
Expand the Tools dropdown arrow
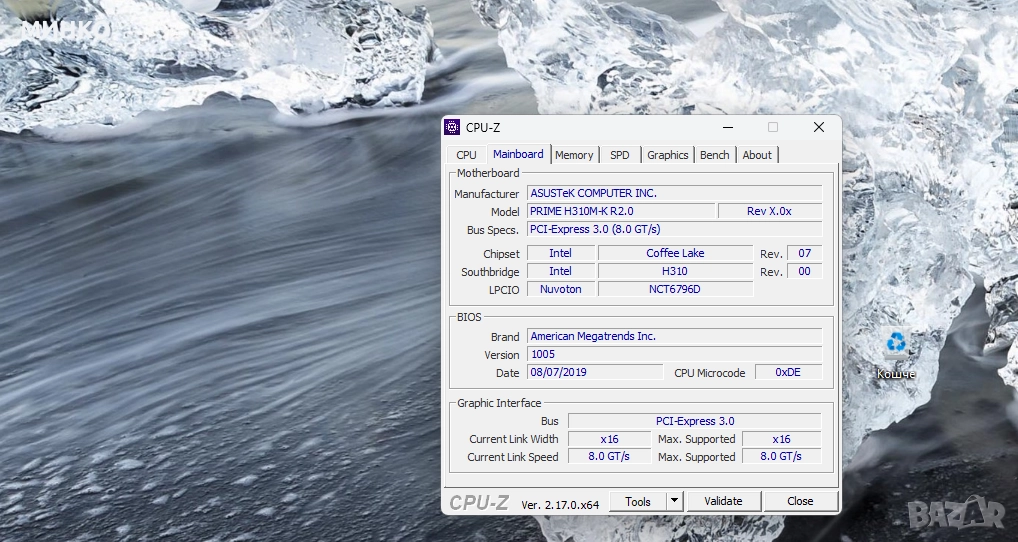pos(674,501)
